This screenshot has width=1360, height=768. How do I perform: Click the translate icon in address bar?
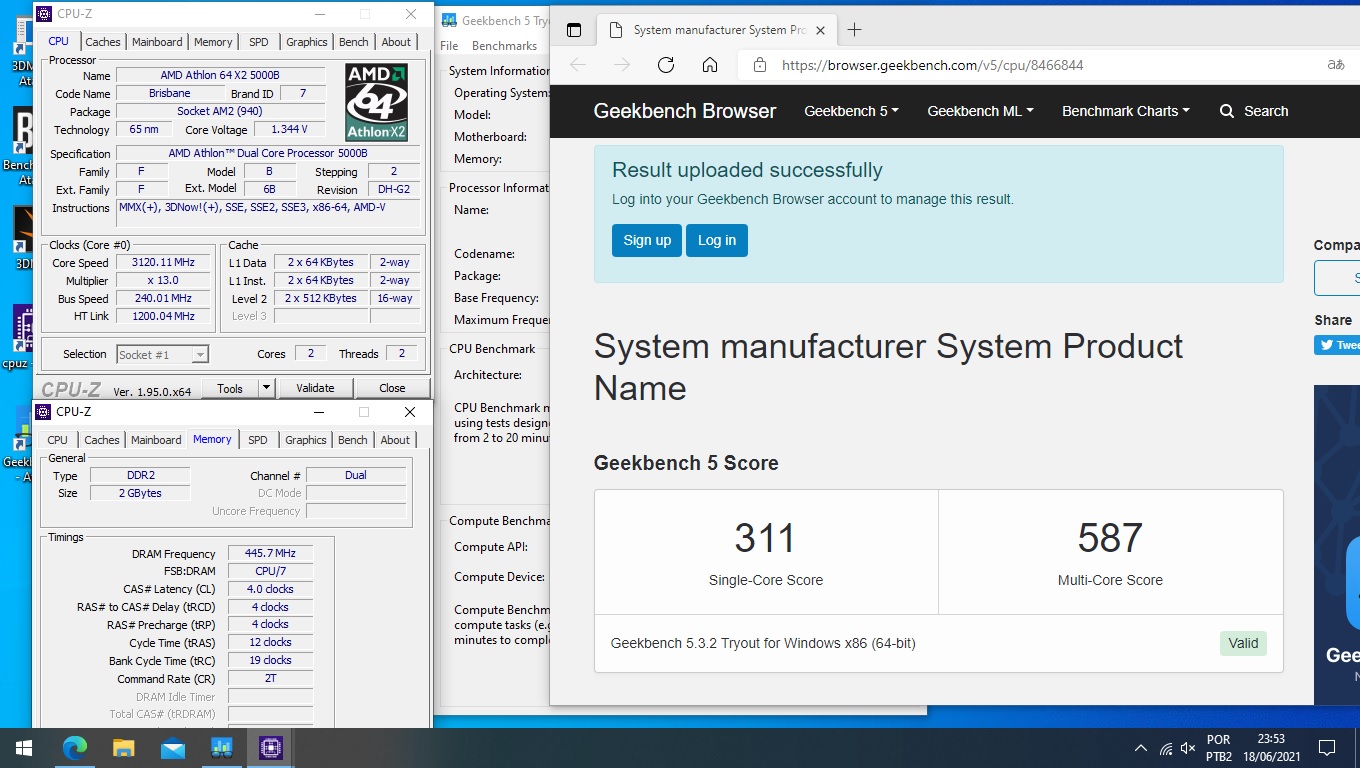(1336, 65)
